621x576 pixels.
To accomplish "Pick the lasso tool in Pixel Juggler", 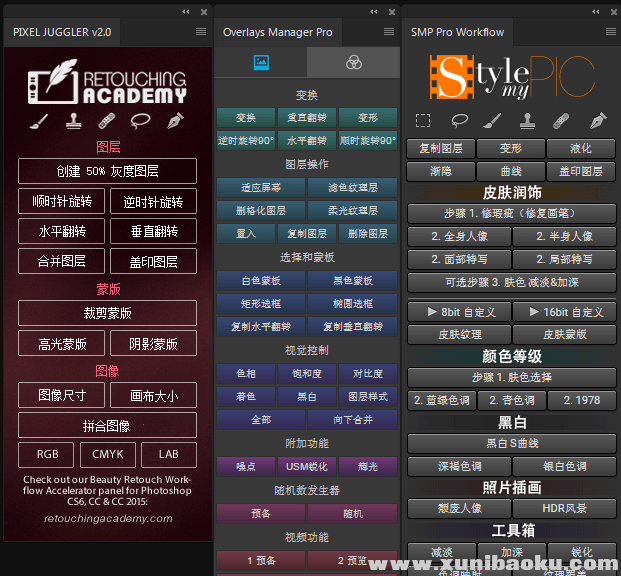I will (141, 122).
